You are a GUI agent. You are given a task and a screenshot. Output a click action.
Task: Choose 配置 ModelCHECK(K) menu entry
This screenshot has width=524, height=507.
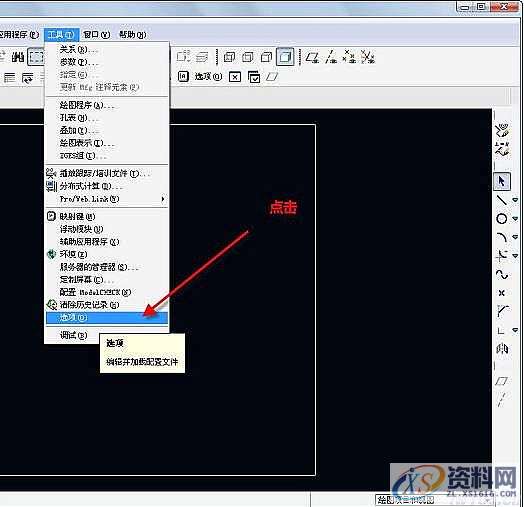coord(107,292)
